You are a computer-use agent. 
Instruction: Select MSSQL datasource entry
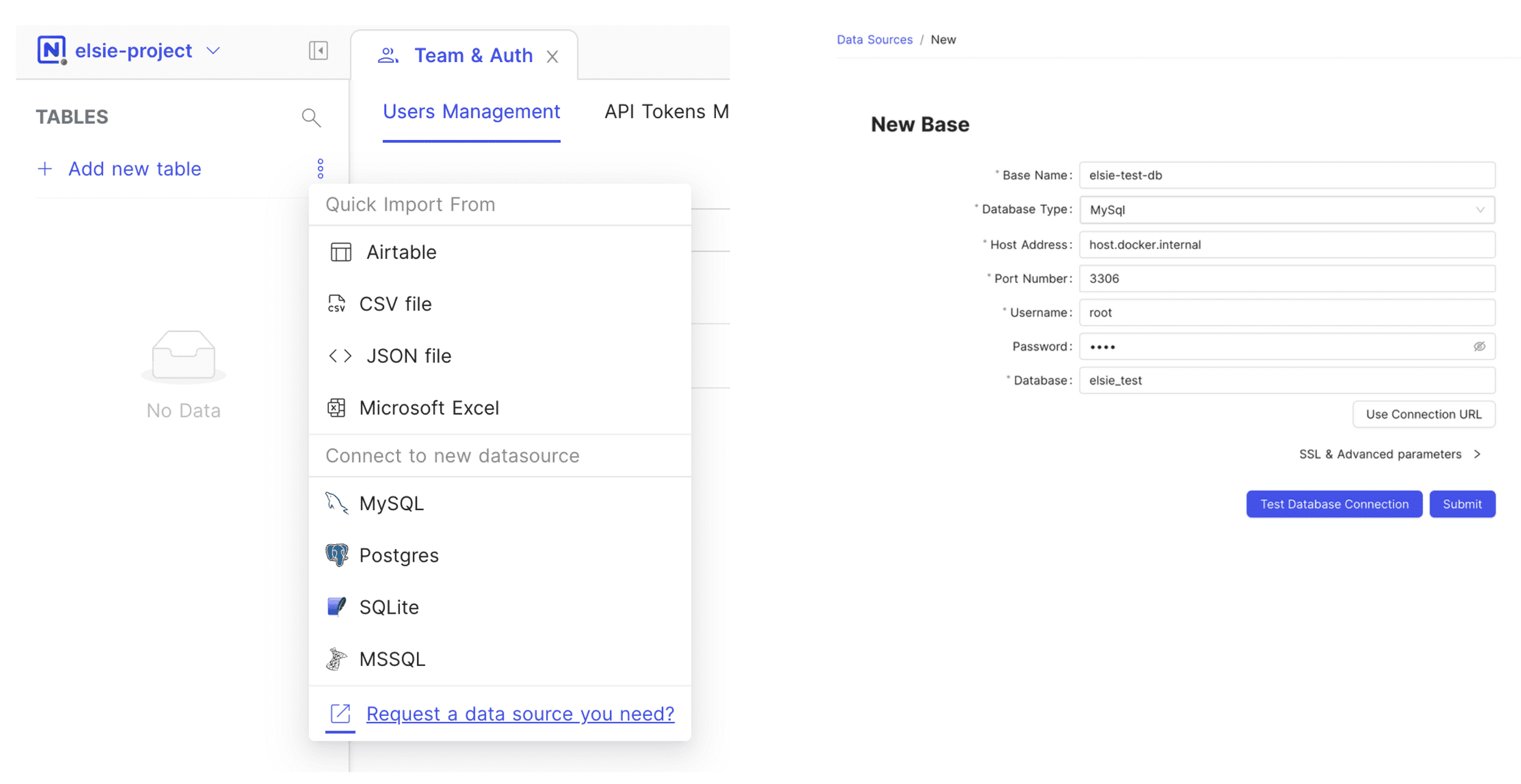392,659
